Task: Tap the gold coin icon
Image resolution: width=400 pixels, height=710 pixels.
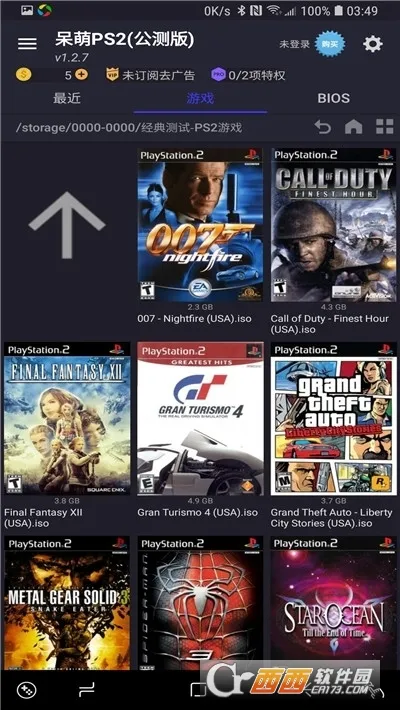Action: pos(24,74)
